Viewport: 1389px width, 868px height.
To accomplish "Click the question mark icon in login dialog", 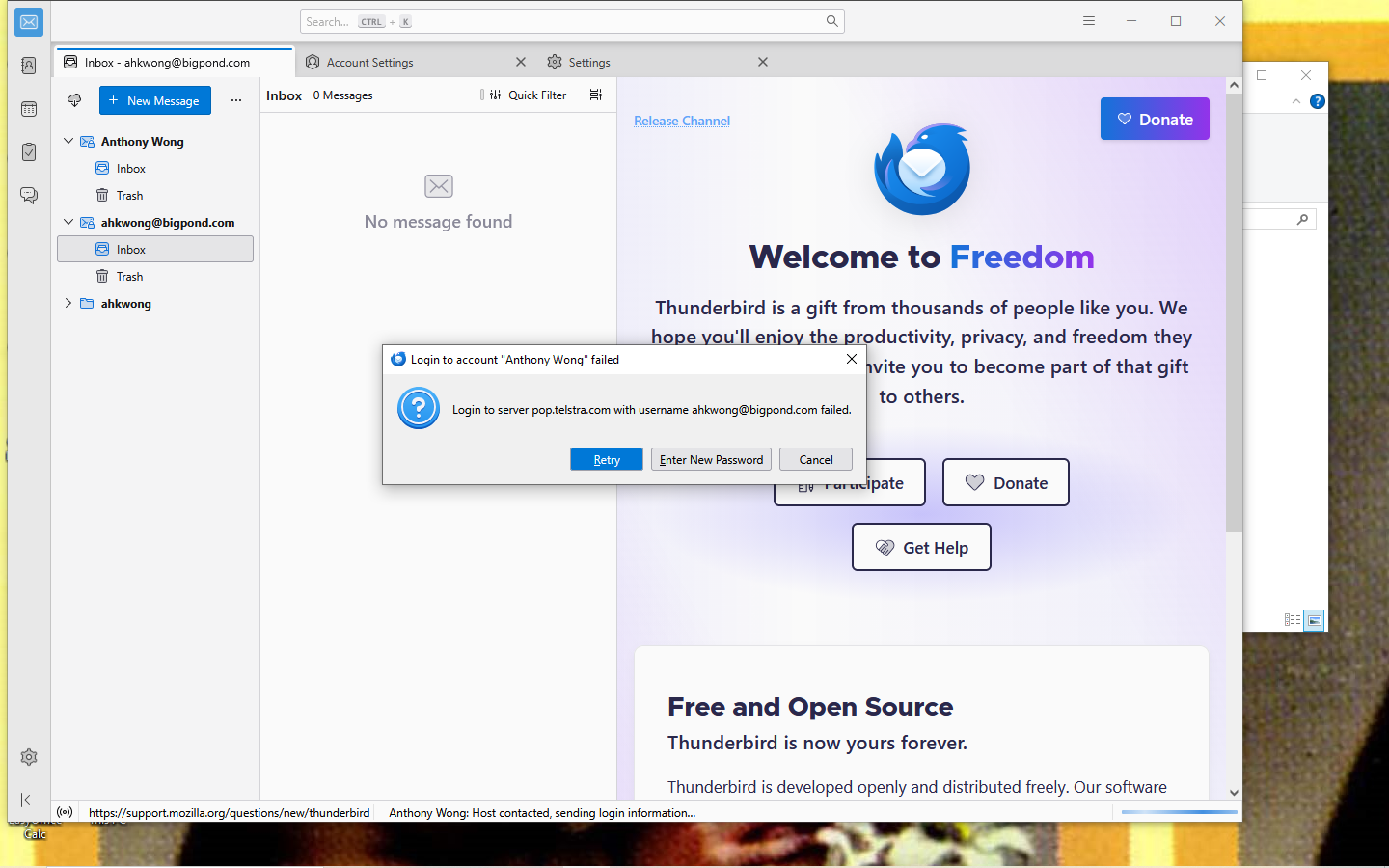I will click(x=419, y=409).
